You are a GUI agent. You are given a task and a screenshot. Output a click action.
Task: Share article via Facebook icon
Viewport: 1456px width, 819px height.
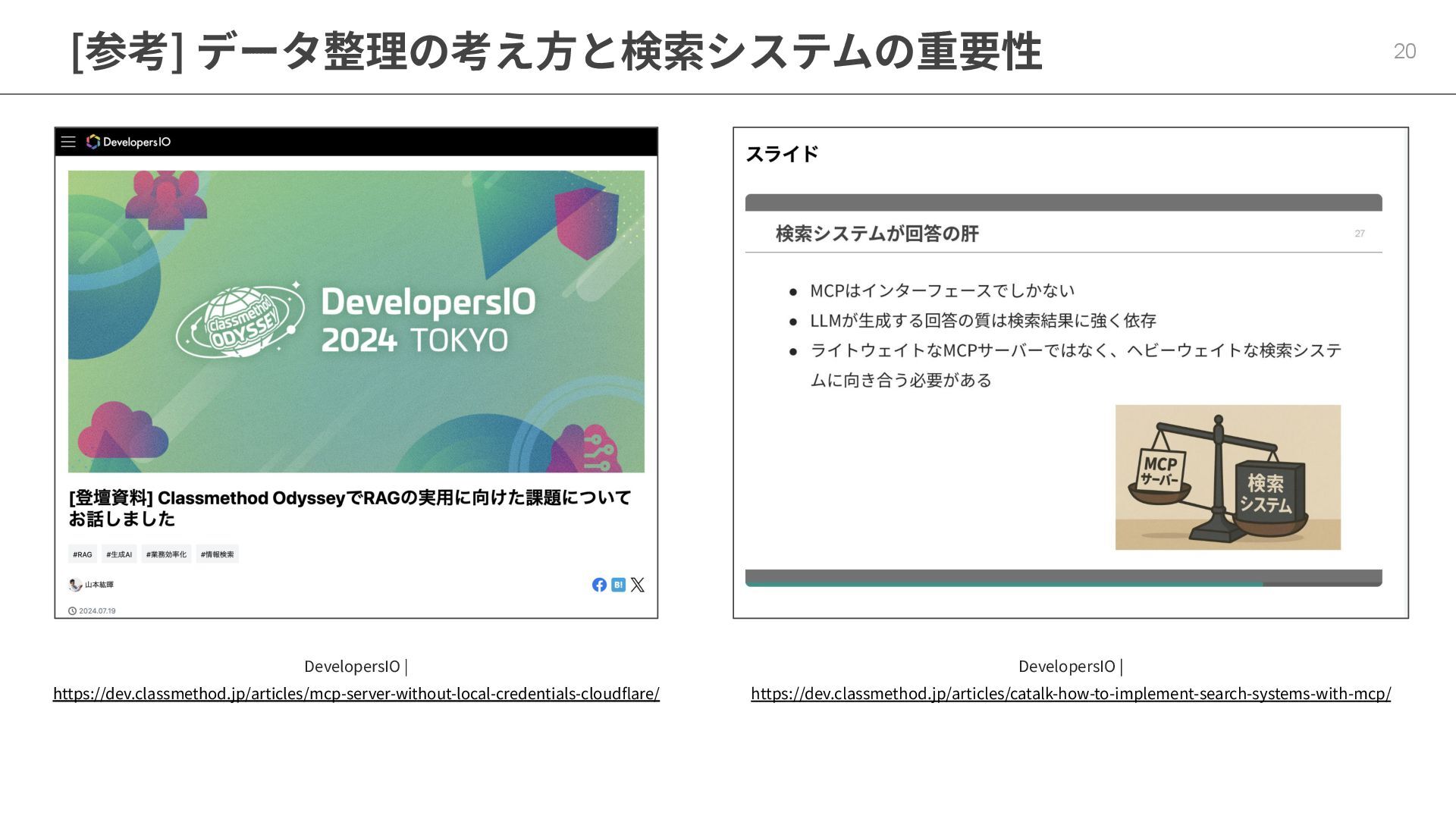pyautogui.click(x=599, y=585)
